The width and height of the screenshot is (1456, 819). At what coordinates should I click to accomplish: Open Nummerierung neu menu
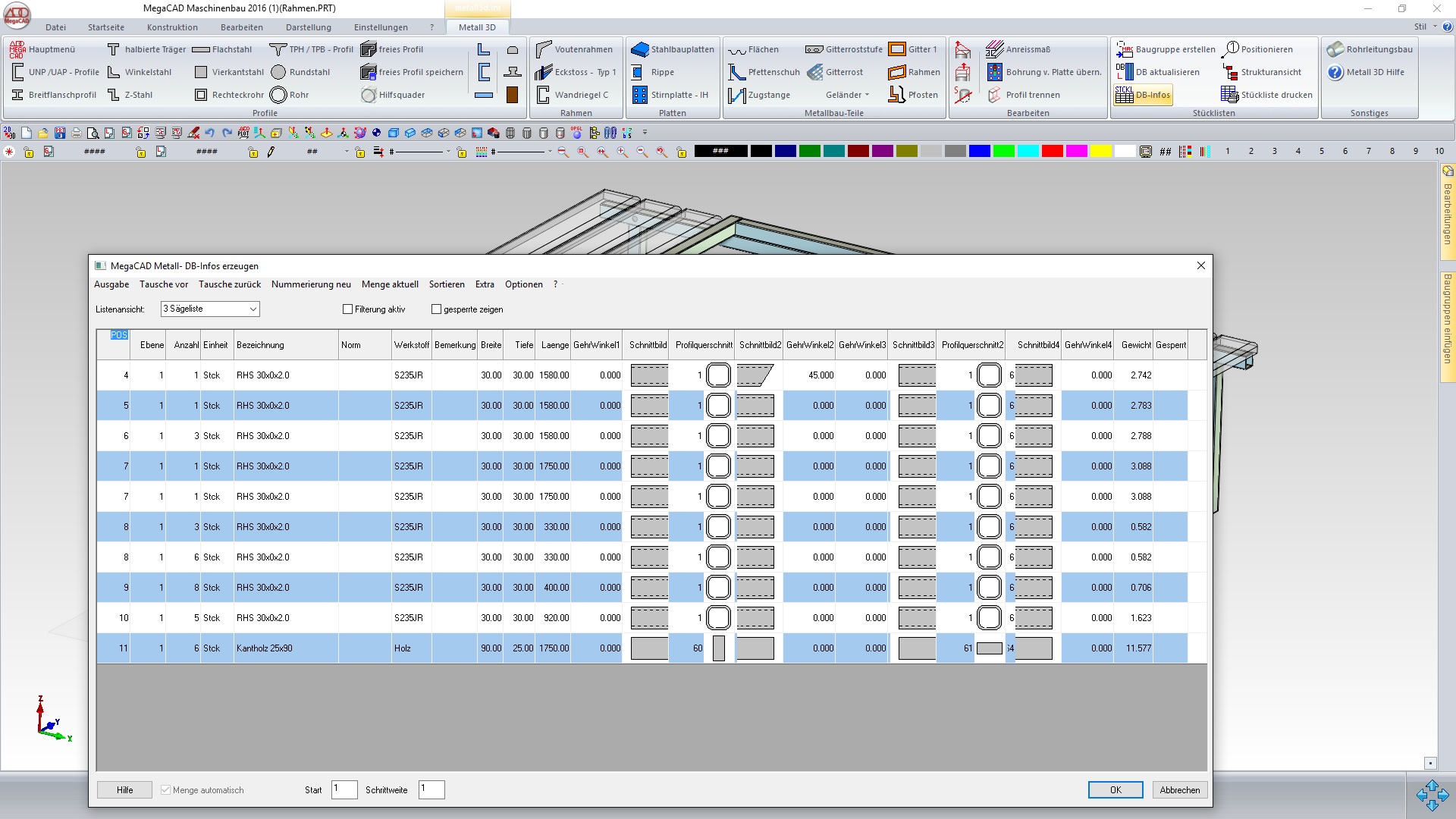pyautogui.click(x=311, y=284)
